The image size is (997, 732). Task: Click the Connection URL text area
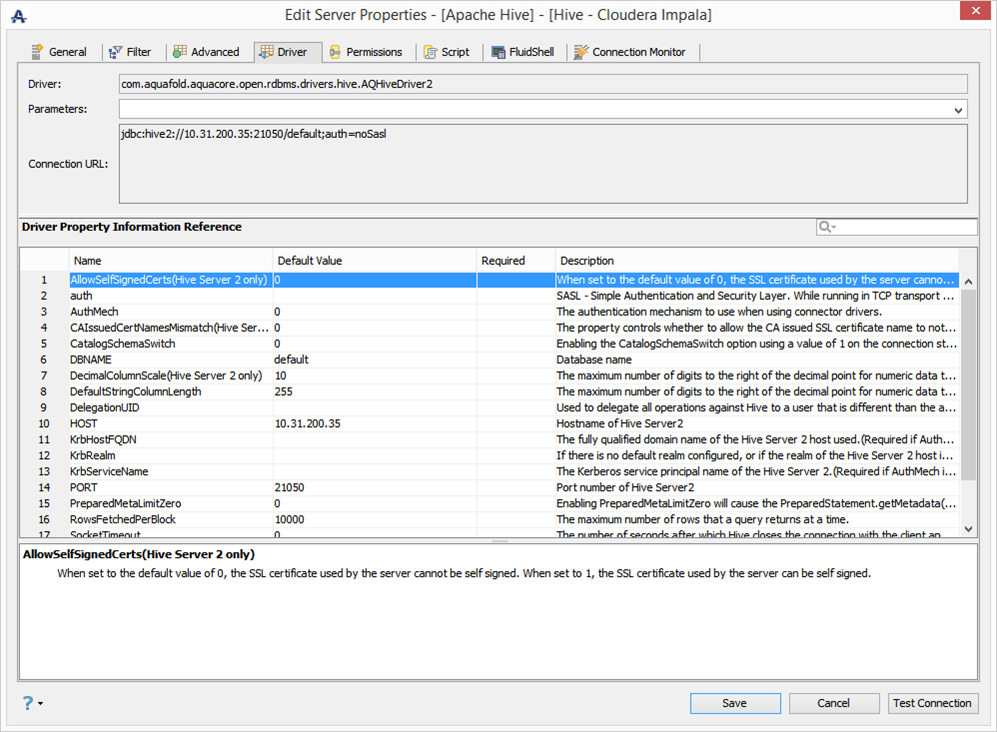(542, 164)
